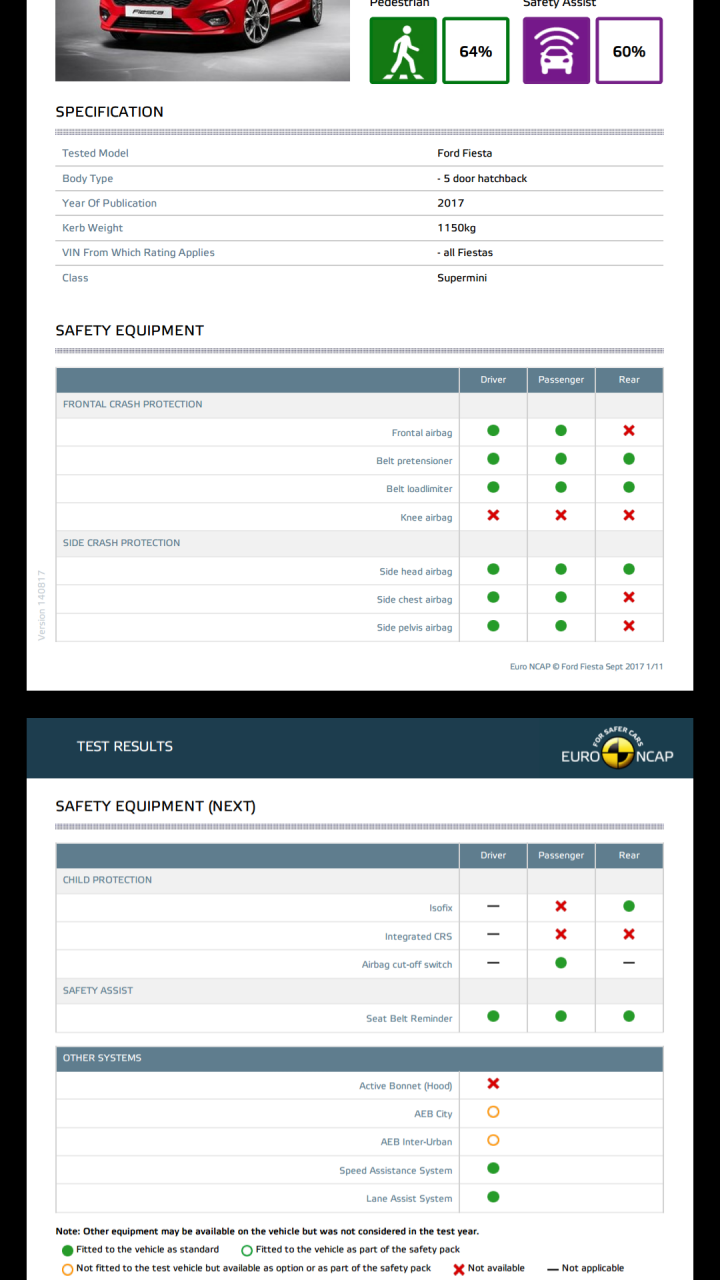Click legend red cross Not available

coord(459,1269)
